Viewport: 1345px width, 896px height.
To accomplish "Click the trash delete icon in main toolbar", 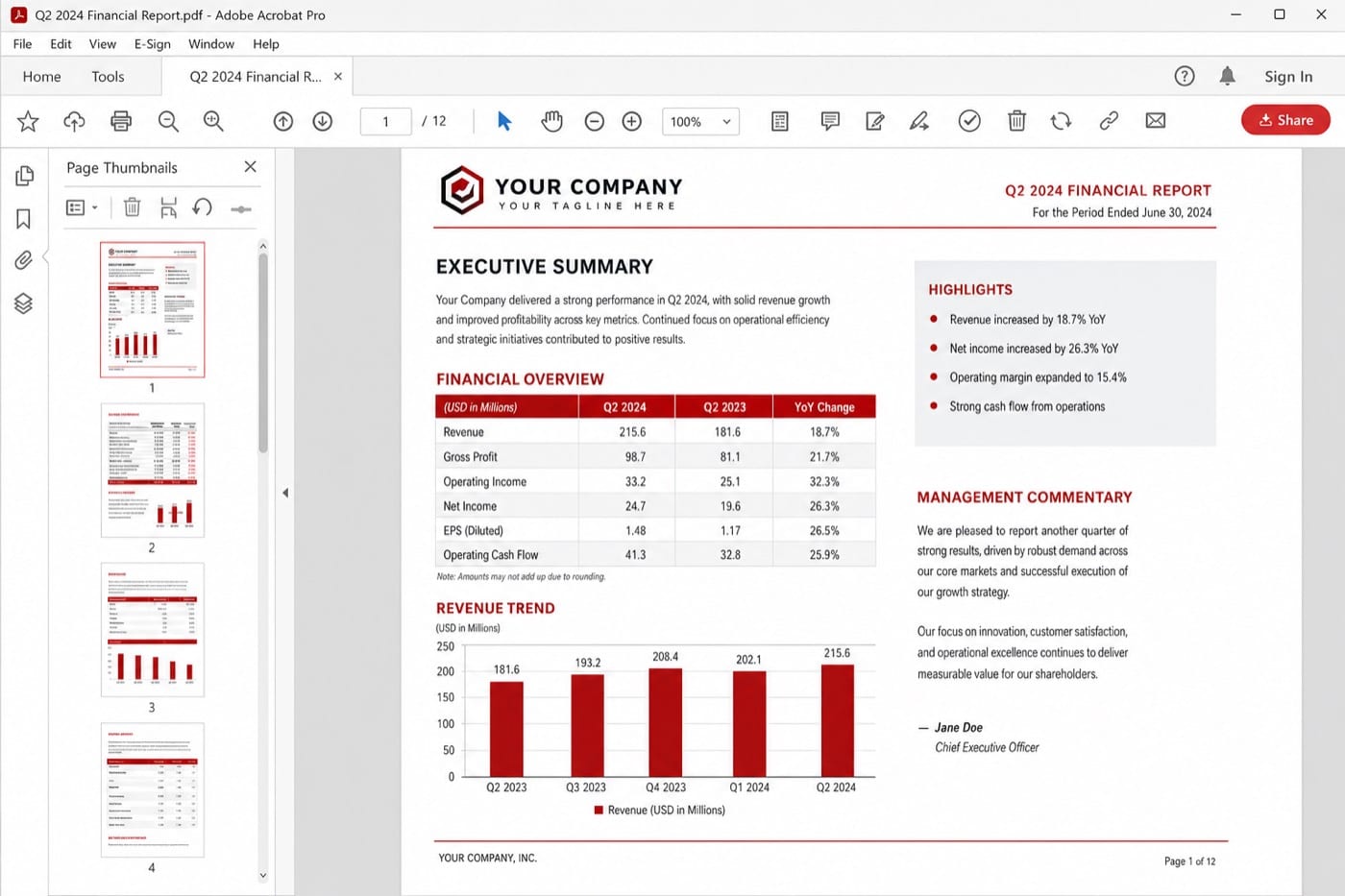I will [x=1016, y=121].
